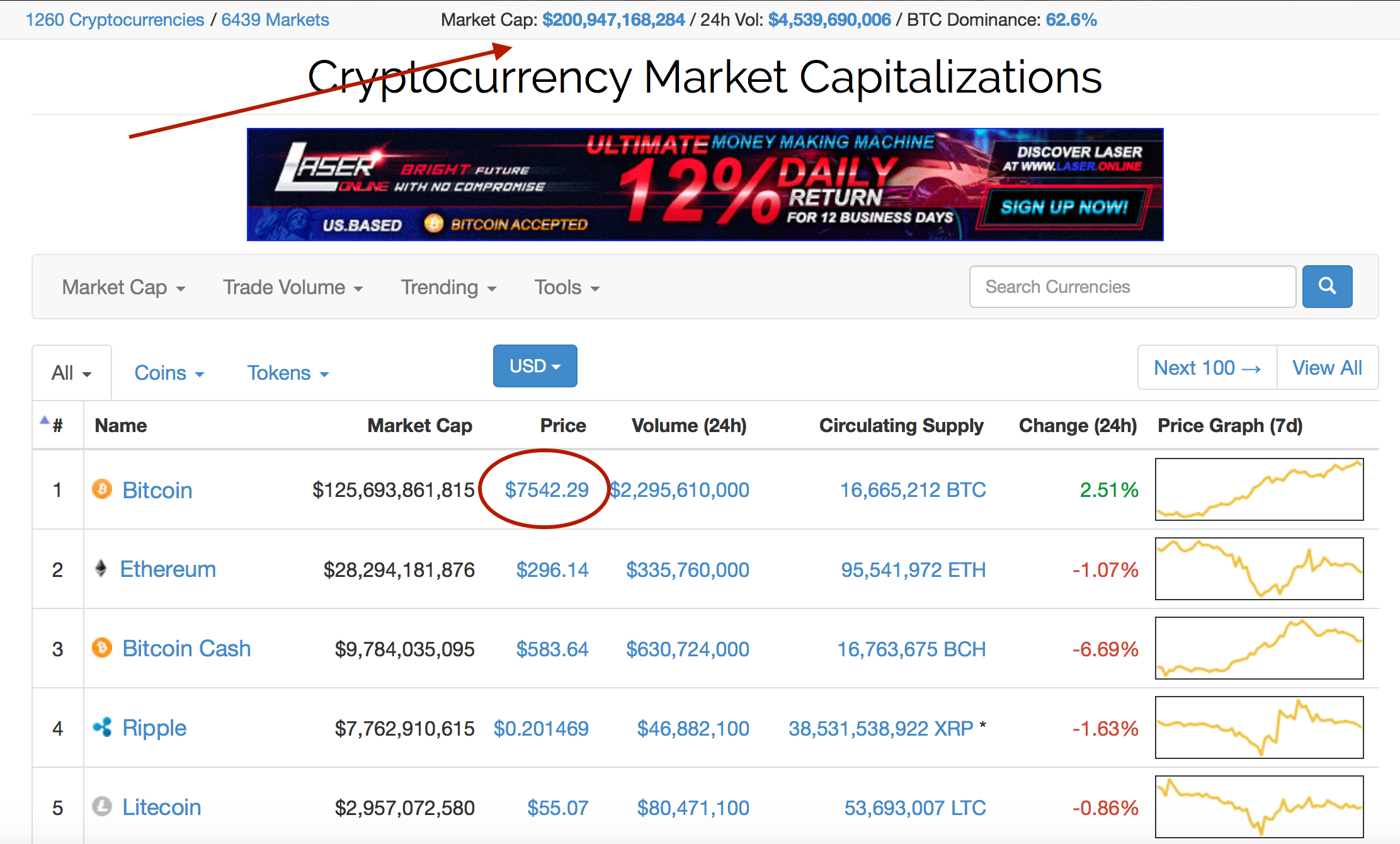Open the Ethereum 7d price graph

click(1260, 569)
